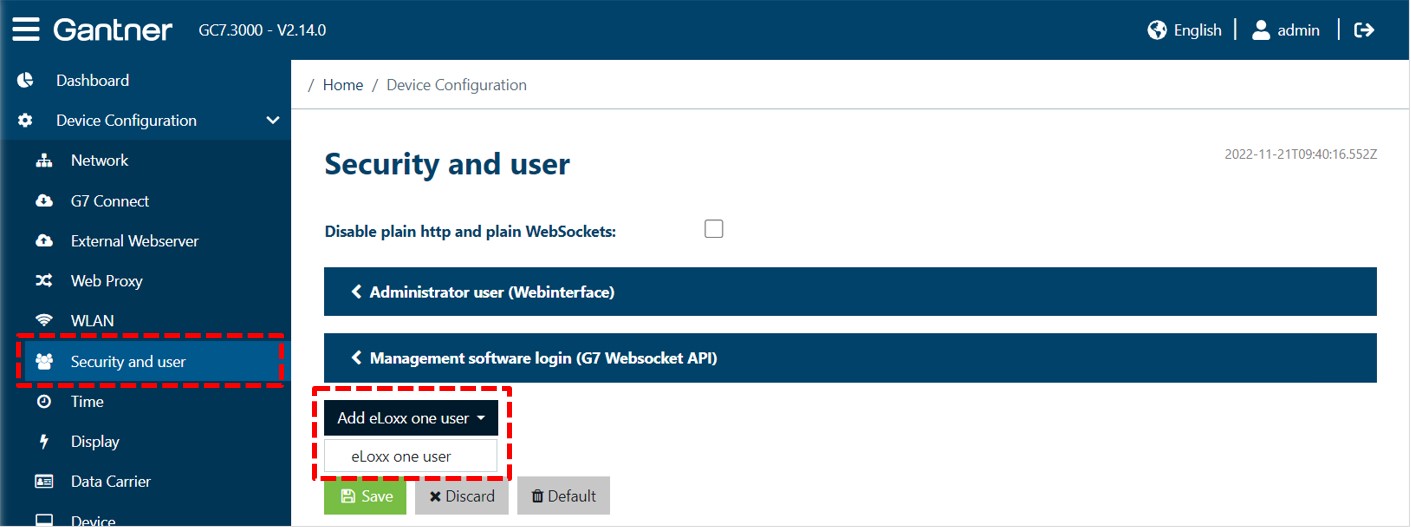The width and height of the screenshot is (1411, 527).
Task: Click Device Configuration breadcrumb
Action: pyautogui.click(x=456, y=85)
